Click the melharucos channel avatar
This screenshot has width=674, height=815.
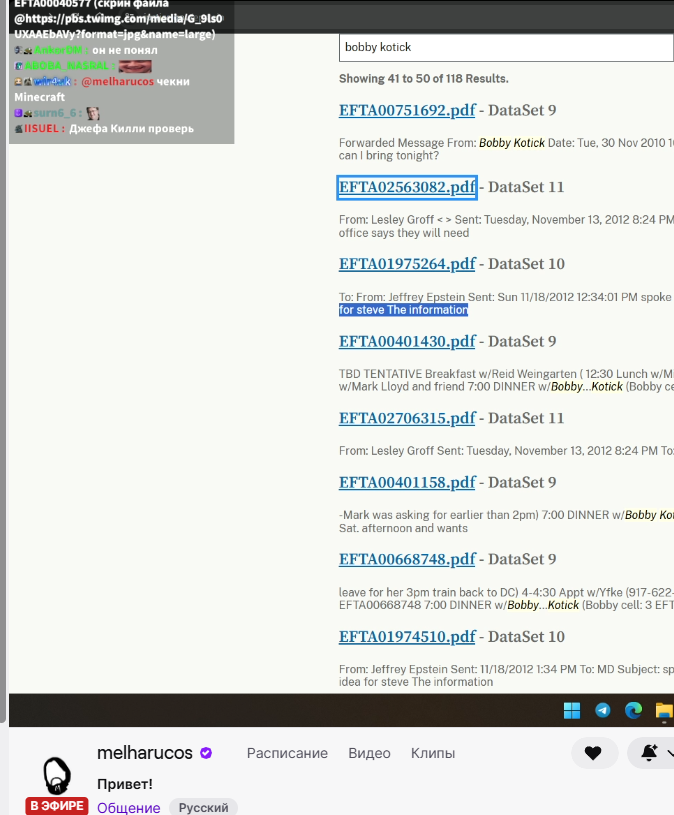[56, 777]
